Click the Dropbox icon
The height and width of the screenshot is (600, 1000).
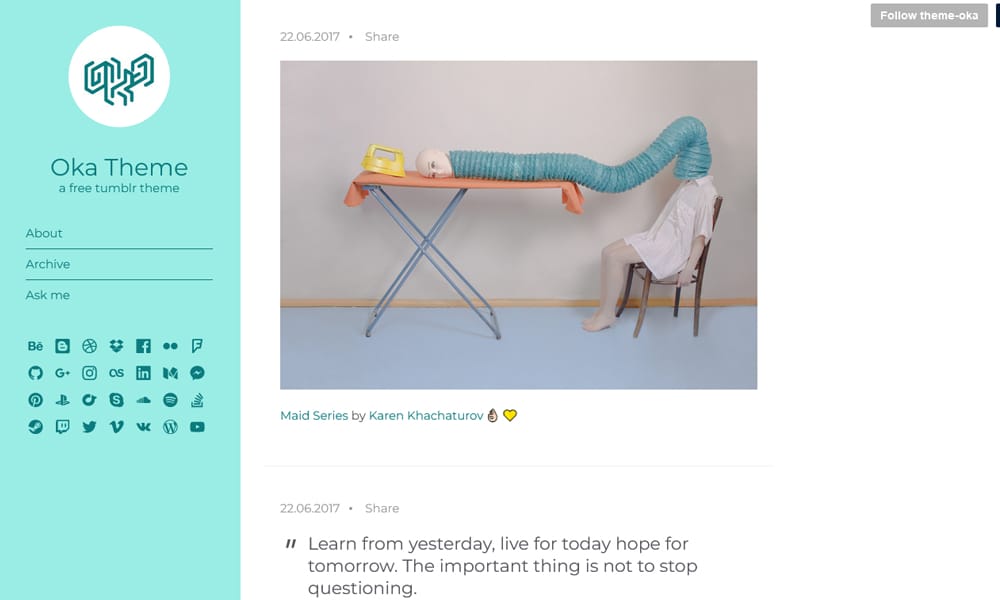coord(116,346)
